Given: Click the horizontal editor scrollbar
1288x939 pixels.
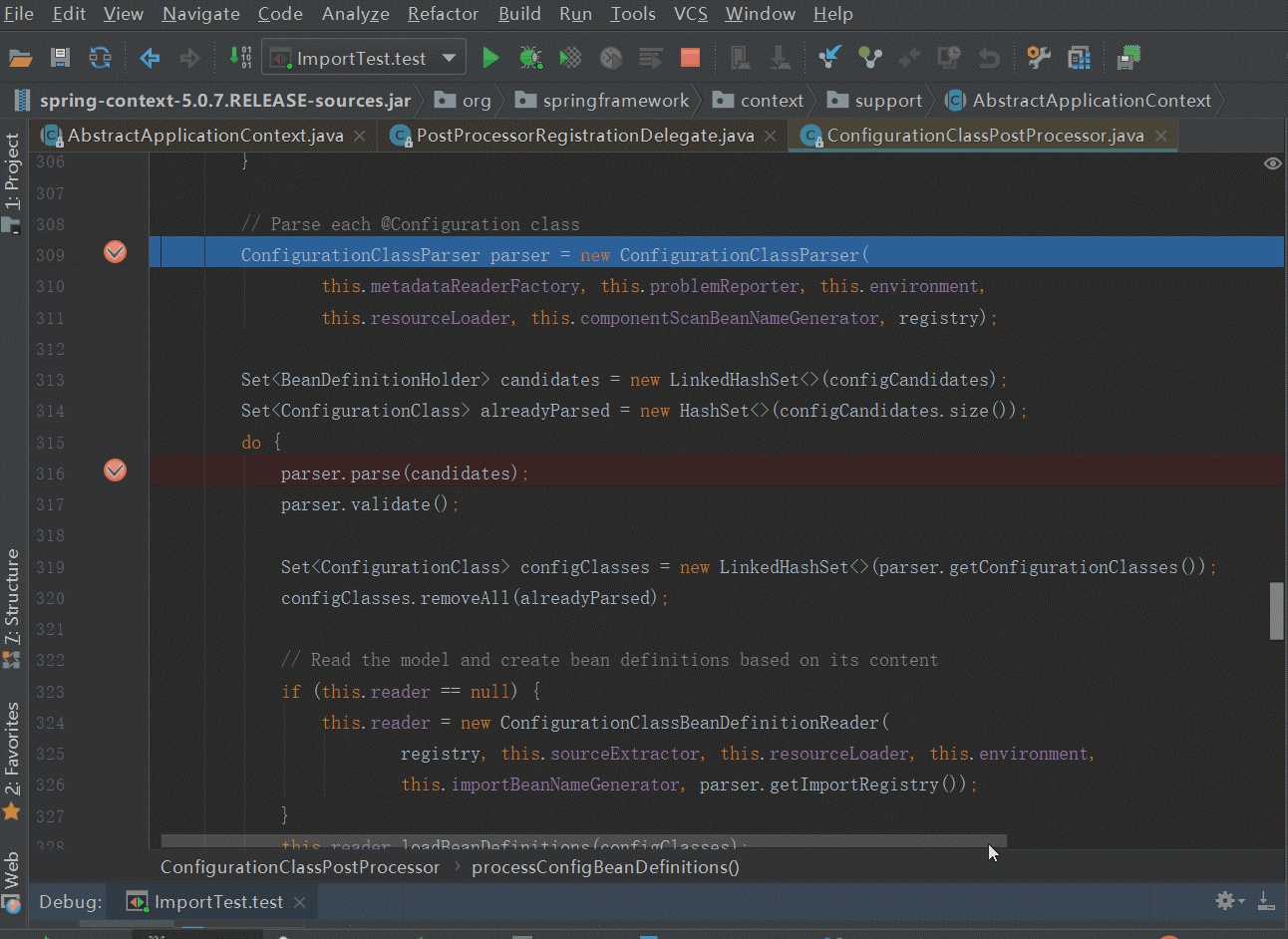Looking at the screenshot, I should click(x=584, y=841).
